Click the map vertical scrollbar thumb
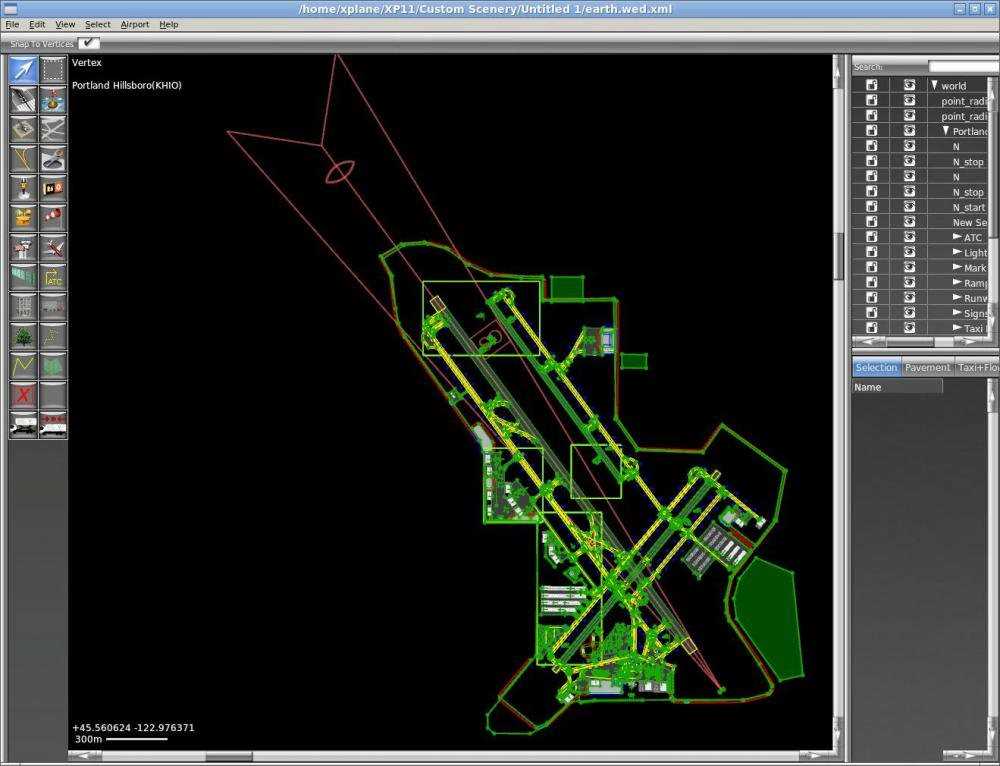This screenshot has height=766, width=1000. 839,256
